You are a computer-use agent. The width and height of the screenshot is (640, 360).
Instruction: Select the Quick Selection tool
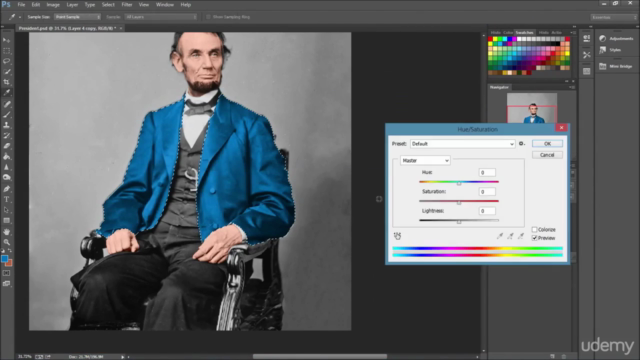click(7, 72)
